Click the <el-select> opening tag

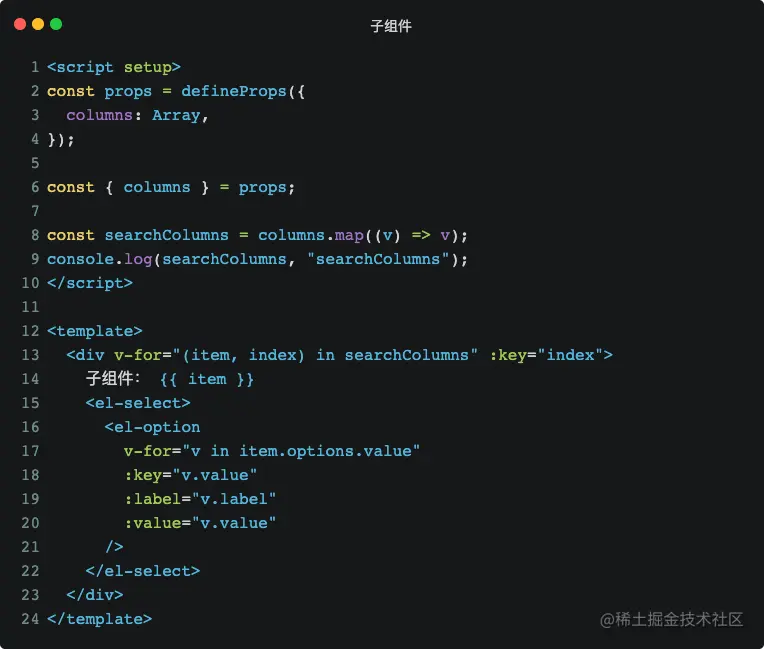[138, 403]
